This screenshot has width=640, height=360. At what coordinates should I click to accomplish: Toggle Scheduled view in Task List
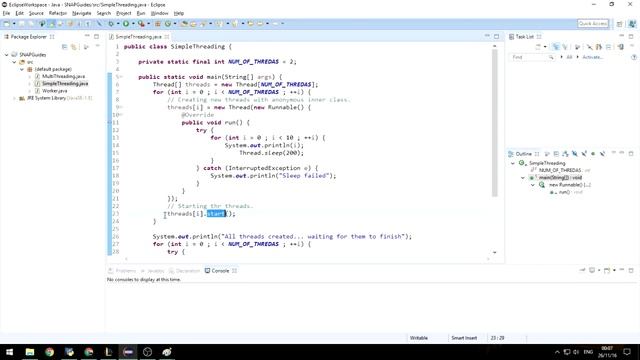565,47
